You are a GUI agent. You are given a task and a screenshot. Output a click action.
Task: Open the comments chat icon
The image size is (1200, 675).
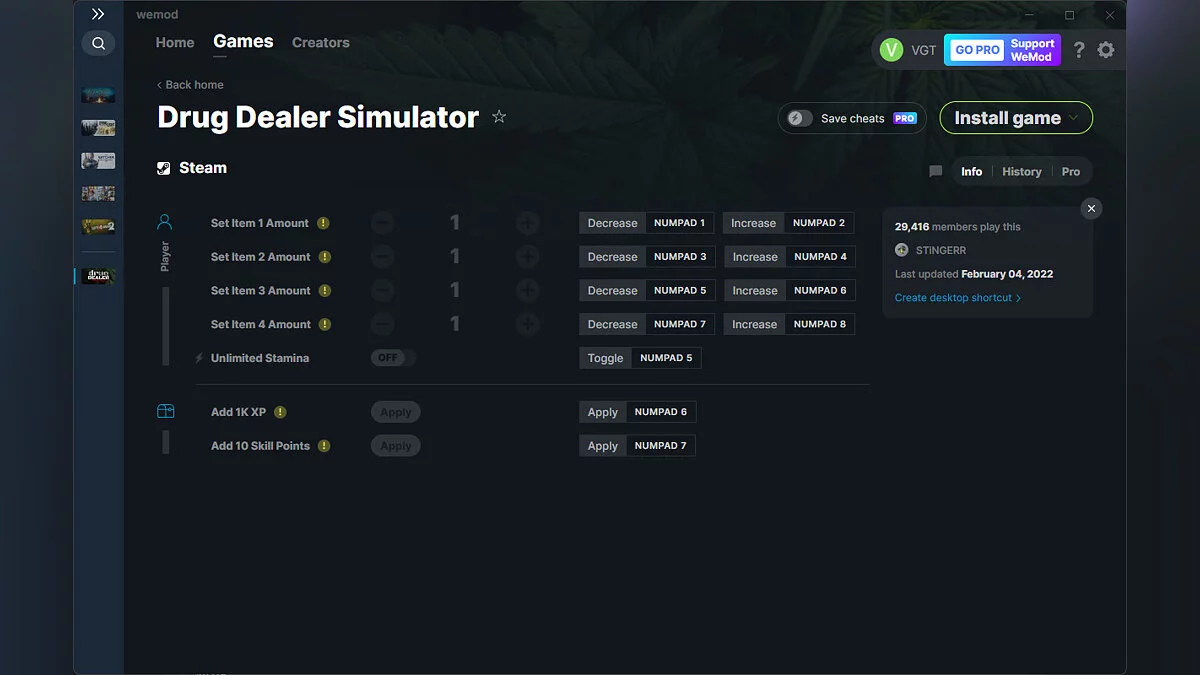[936, 172]
